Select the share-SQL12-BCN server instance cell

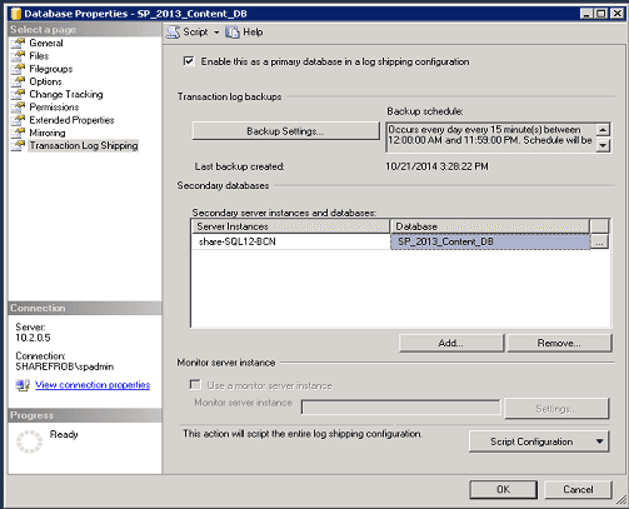click(x=291, y=242)
